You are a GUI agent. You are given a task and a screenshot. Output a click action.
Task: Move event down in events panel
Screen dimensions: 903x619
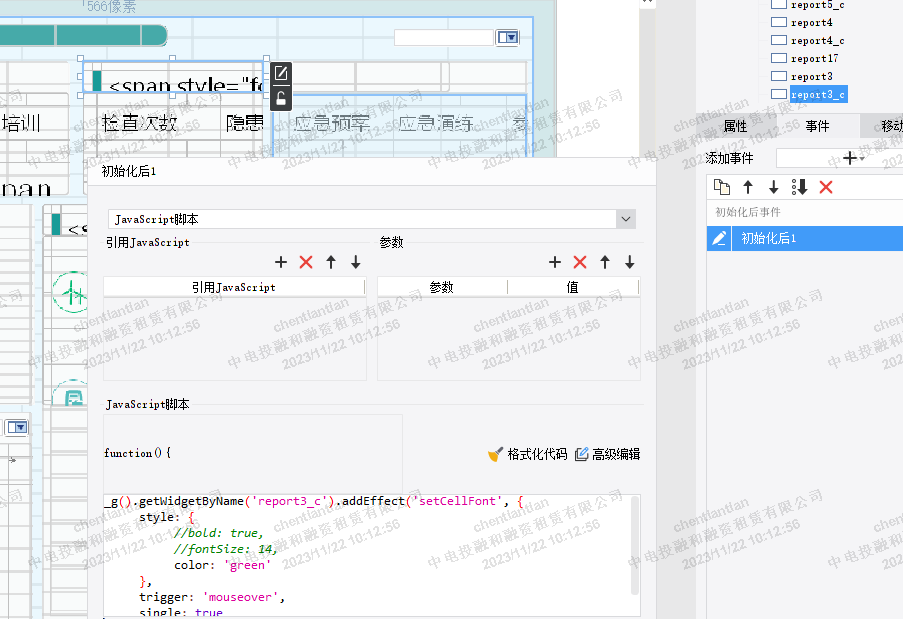(773, 187)
